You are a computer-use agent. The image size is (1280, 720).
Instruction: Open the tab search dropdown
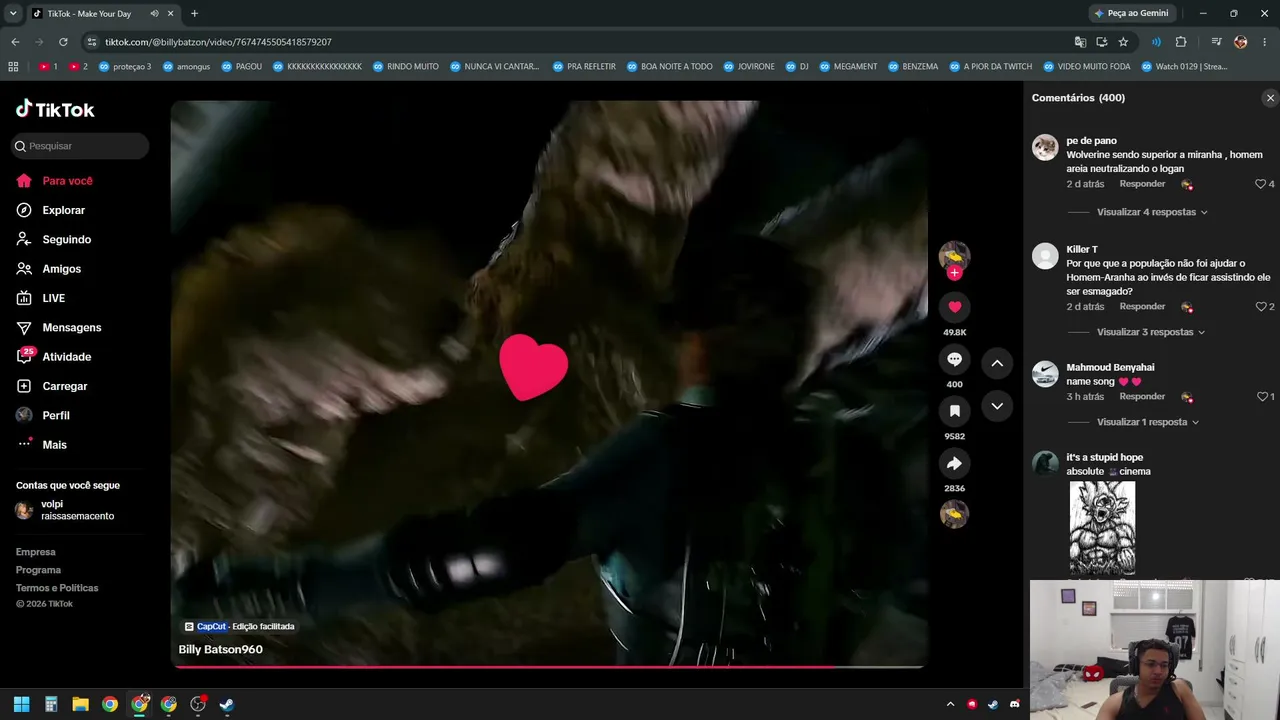12,13
